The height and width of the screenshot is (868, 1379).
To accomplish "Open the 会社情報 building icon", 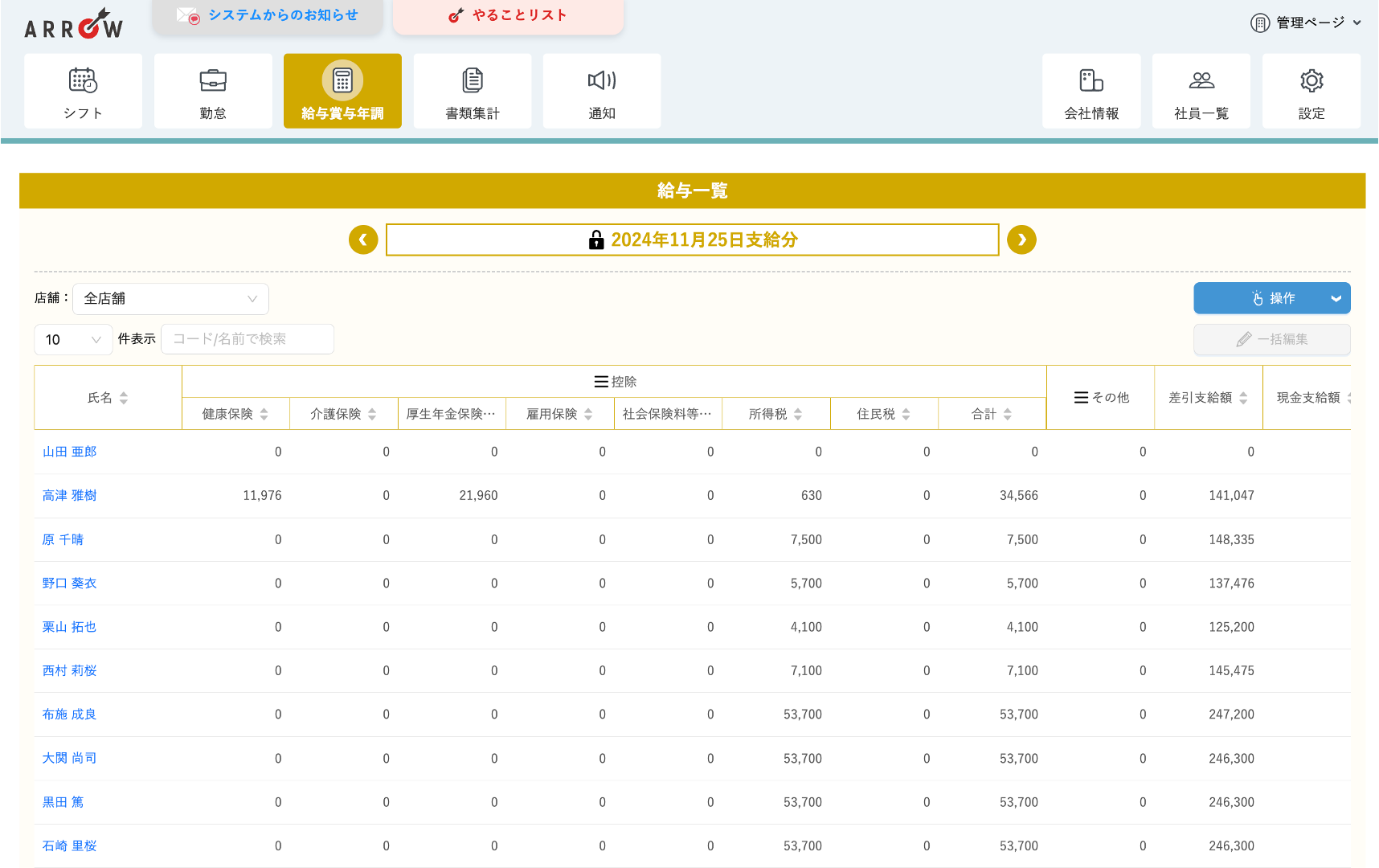I will coord(1091,81).
